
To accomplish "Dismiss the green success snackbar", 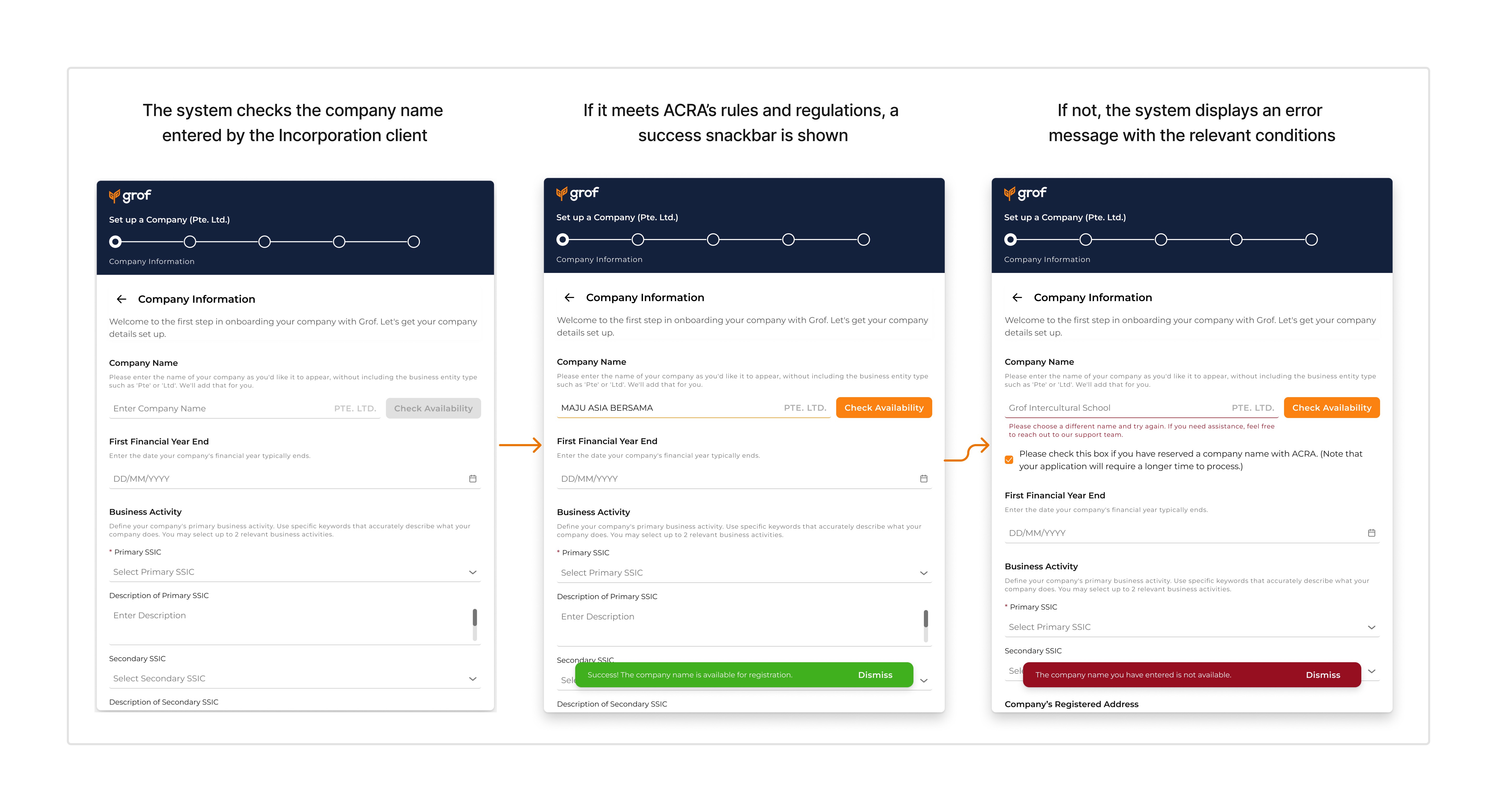I will click(875, 675).
